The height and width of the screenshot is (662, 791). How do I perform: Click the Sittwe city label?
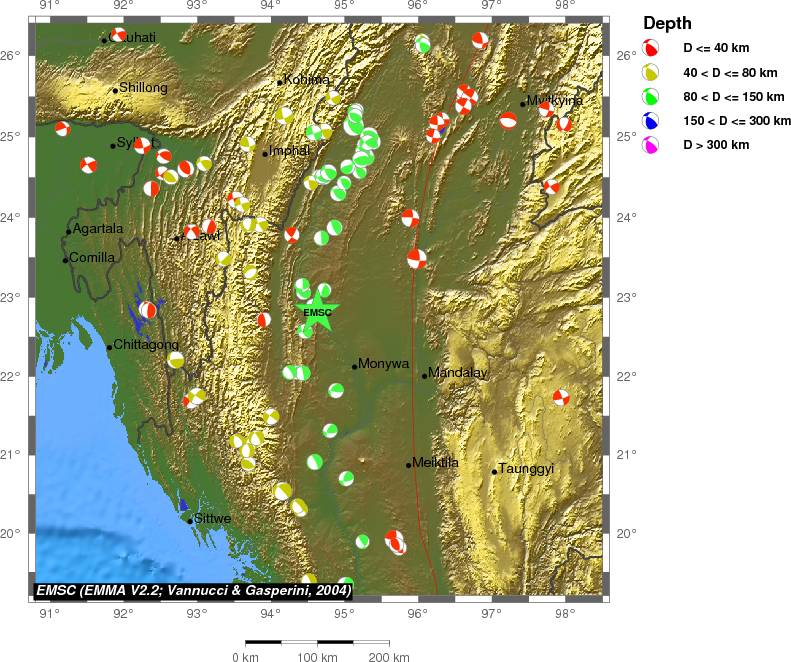tap(213, 519)
